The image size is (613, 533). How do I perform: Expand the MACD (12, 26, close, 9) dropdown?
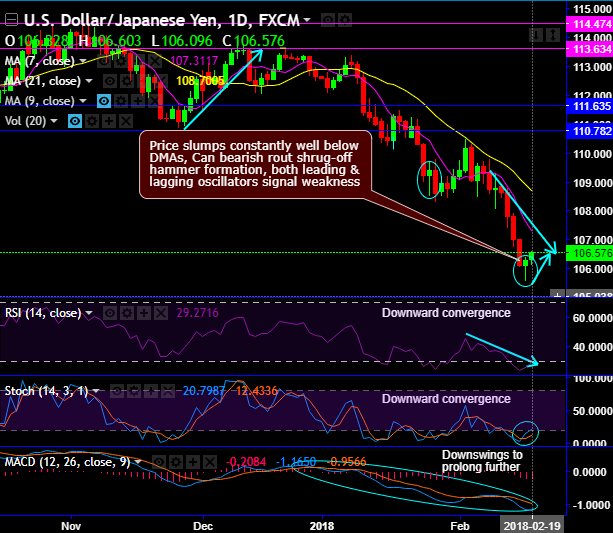[x=138, y=462]
